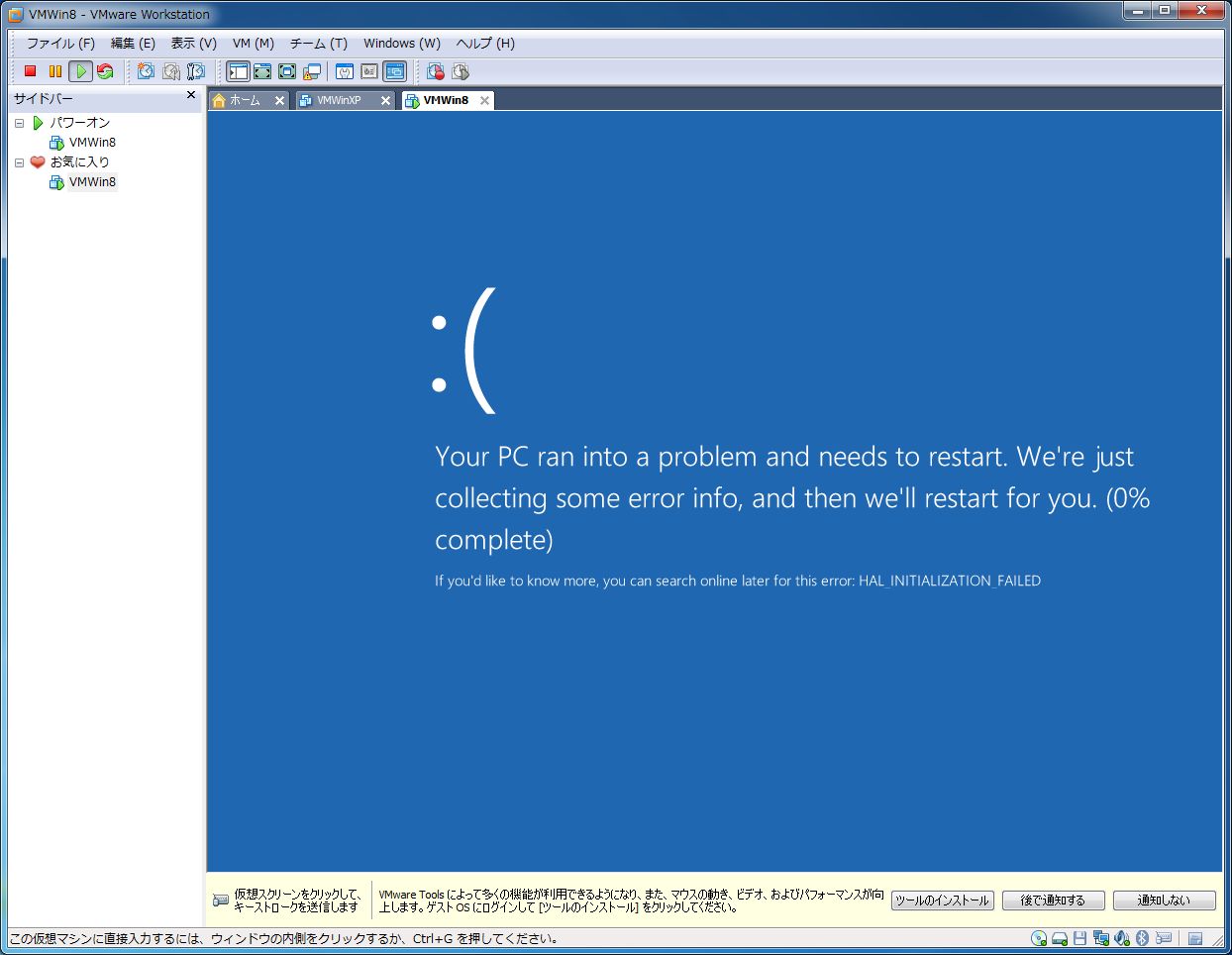Image resolution: width=1232 pixels, height=955 pixels.
Task: Reset the virtual machine with the restart icon
Action: (x=105, y=71)
